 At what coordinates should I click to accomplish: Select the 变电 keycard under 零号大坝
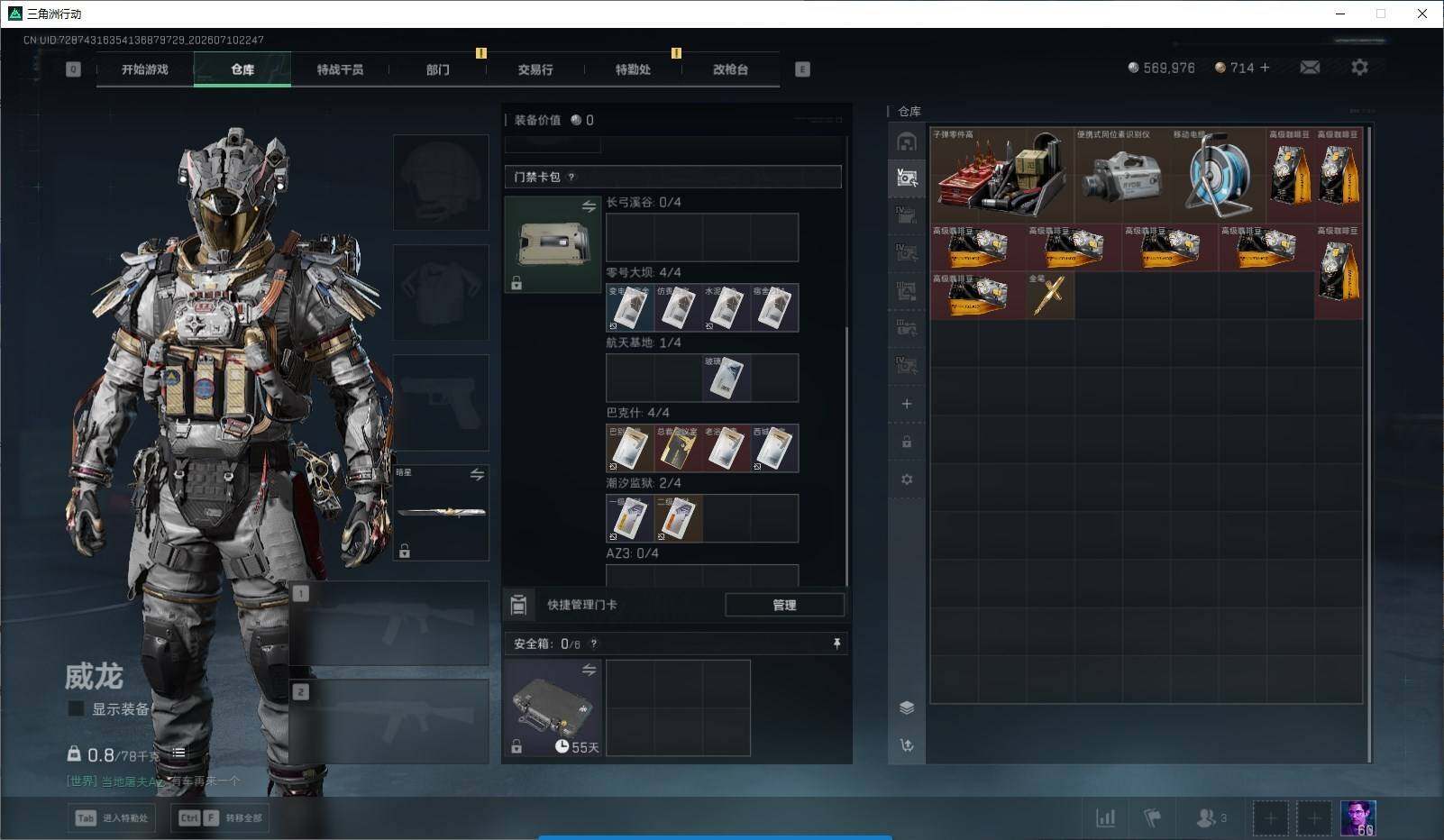point(629,308)
